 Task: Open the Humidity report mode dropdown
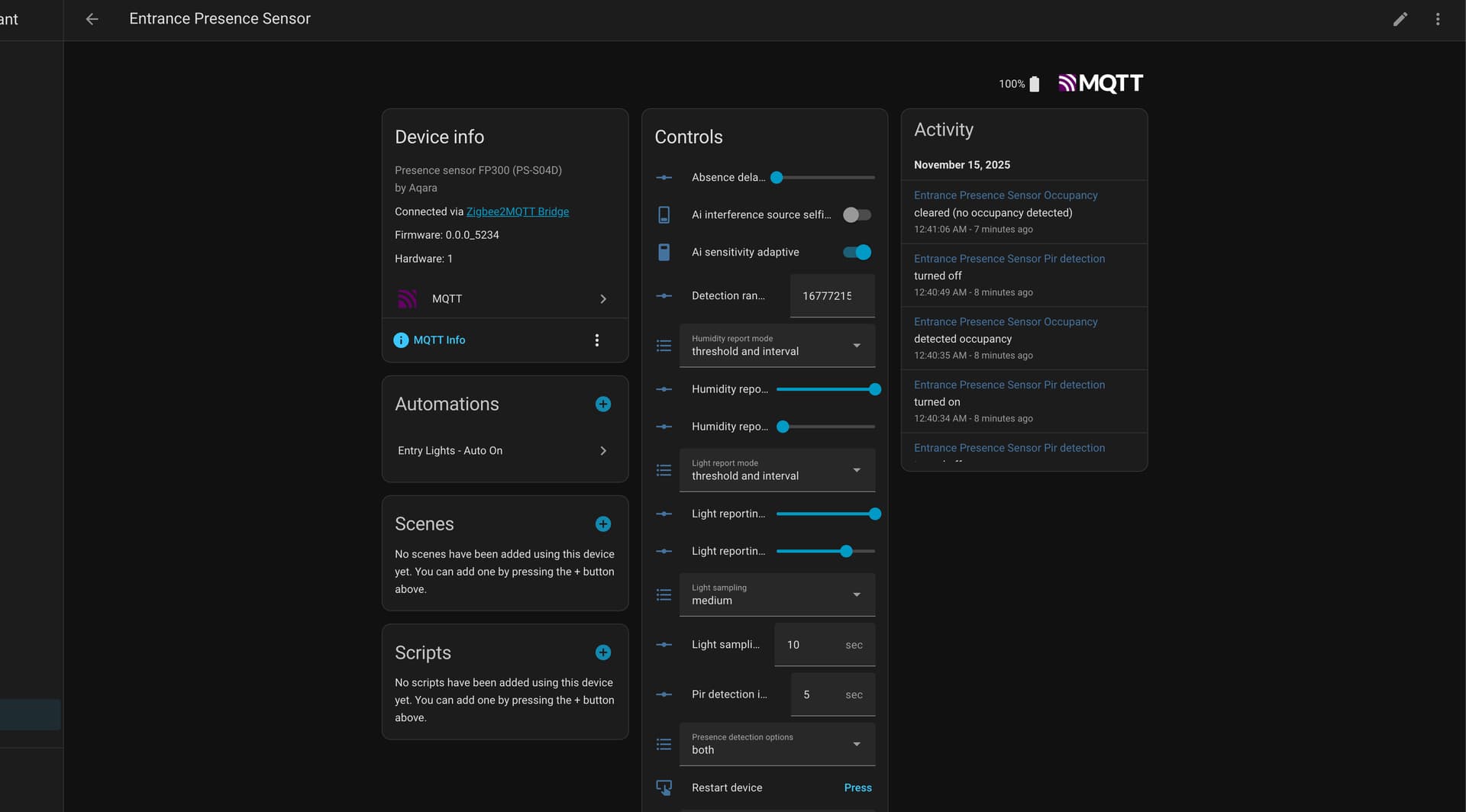coord(777,346)
